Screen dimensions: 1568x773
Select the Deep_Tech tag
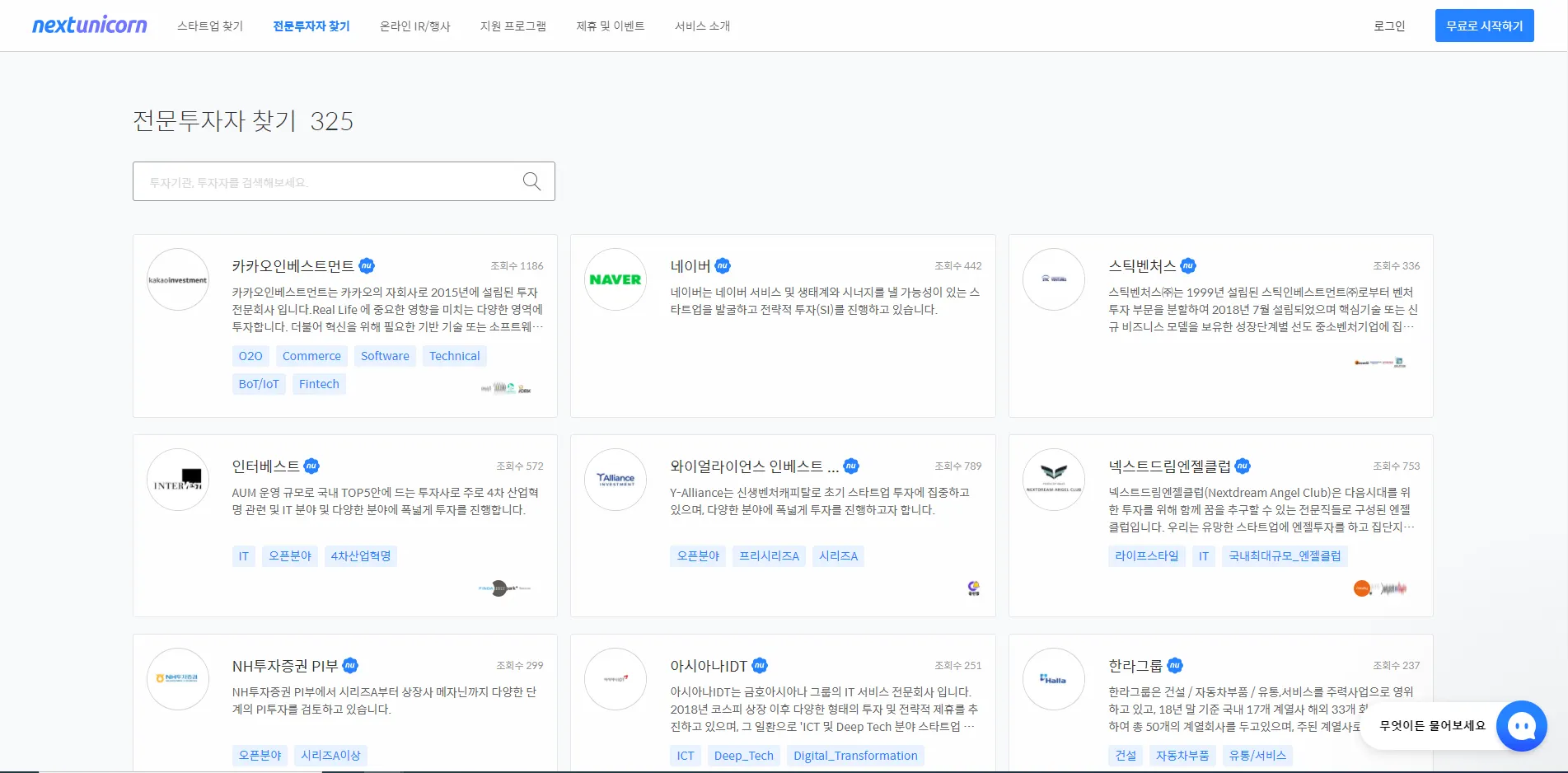click(744, 756)
